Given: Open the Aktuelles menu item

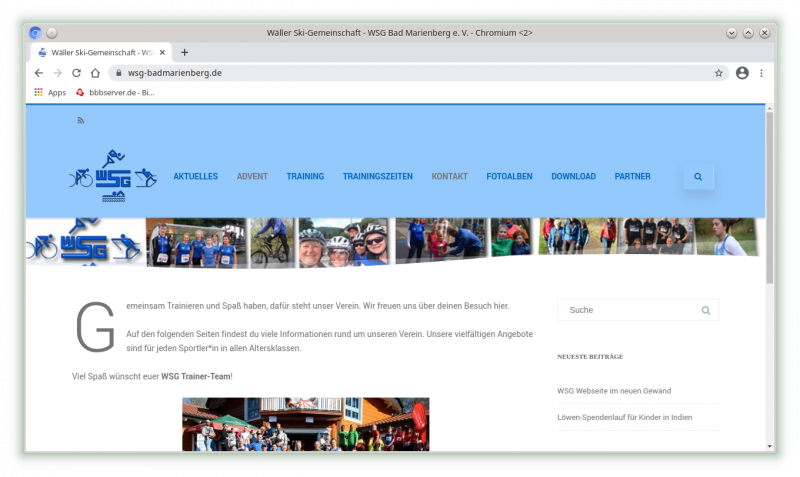Looking at the screenshot, I should click(x=195, y=177).
